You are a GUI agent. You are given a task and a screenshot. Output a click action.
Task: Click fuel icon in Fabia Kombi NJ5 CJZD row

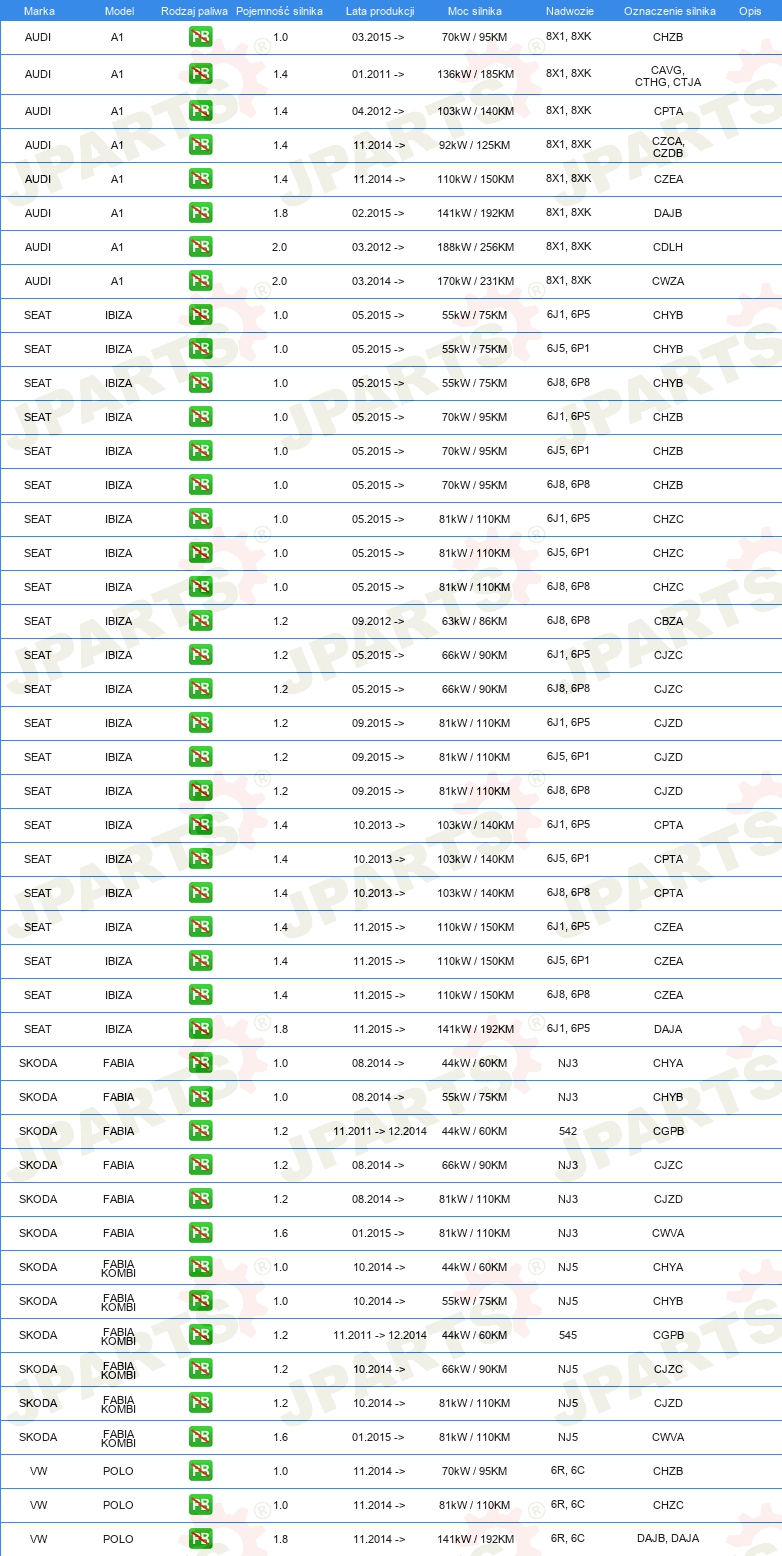click(200, 1403)
